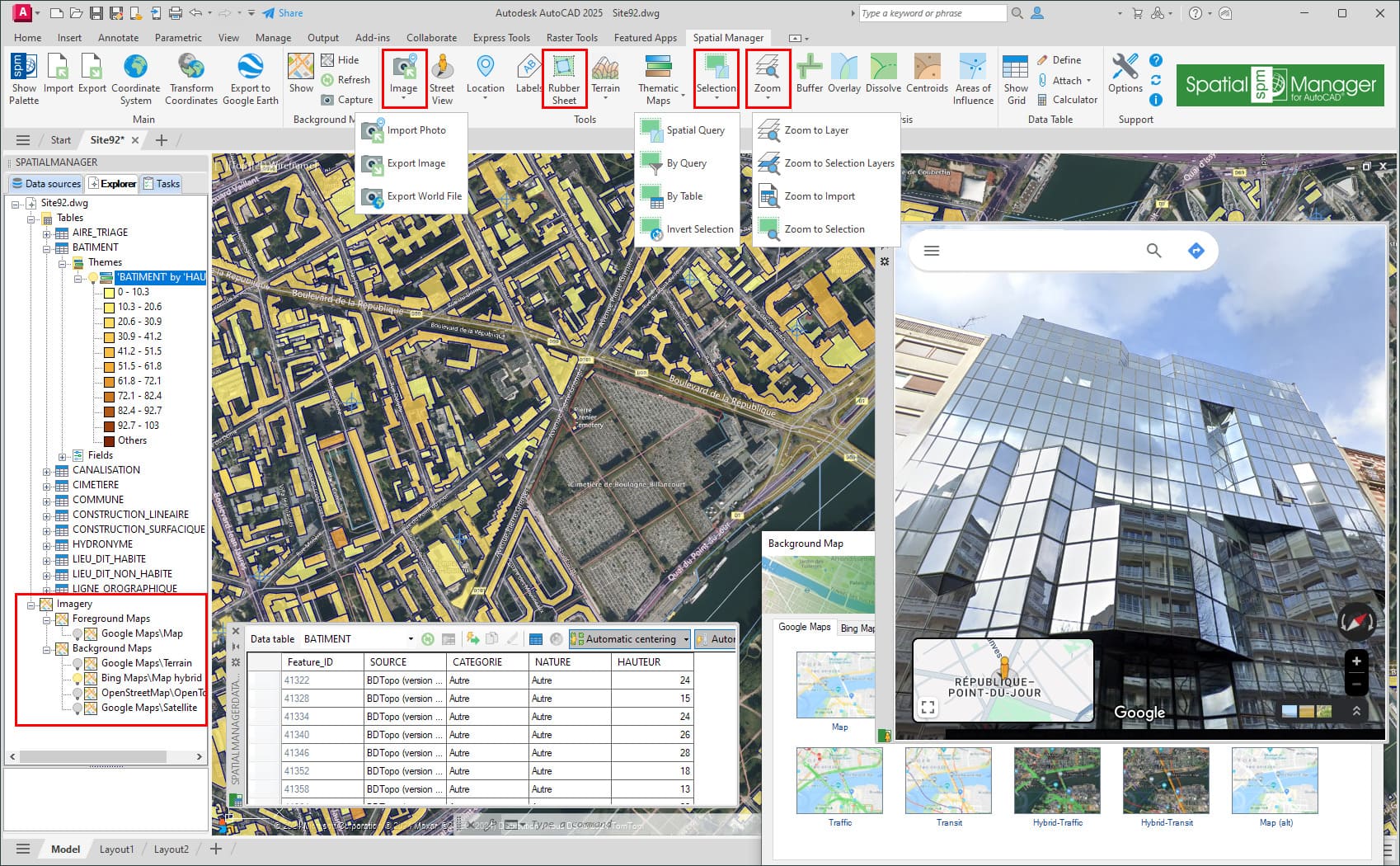
Task: Click Define in Data Table group
Action: (1059, 60)
